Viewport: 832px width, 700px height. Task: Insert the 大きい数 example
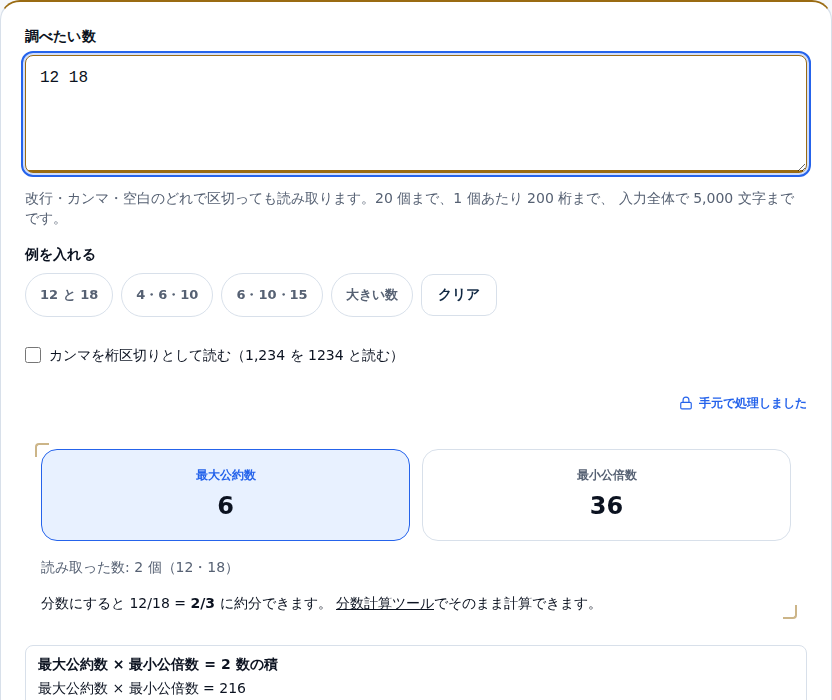pos(372,295)
